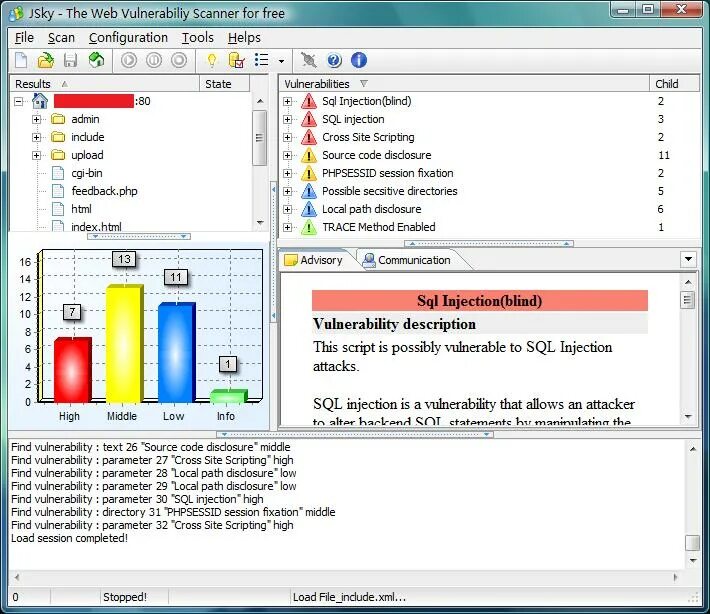The width and height of the screenshot is (710, 614).
Task: Click red warning icon of Cross Site Scripting
Action: coord(309,137)
